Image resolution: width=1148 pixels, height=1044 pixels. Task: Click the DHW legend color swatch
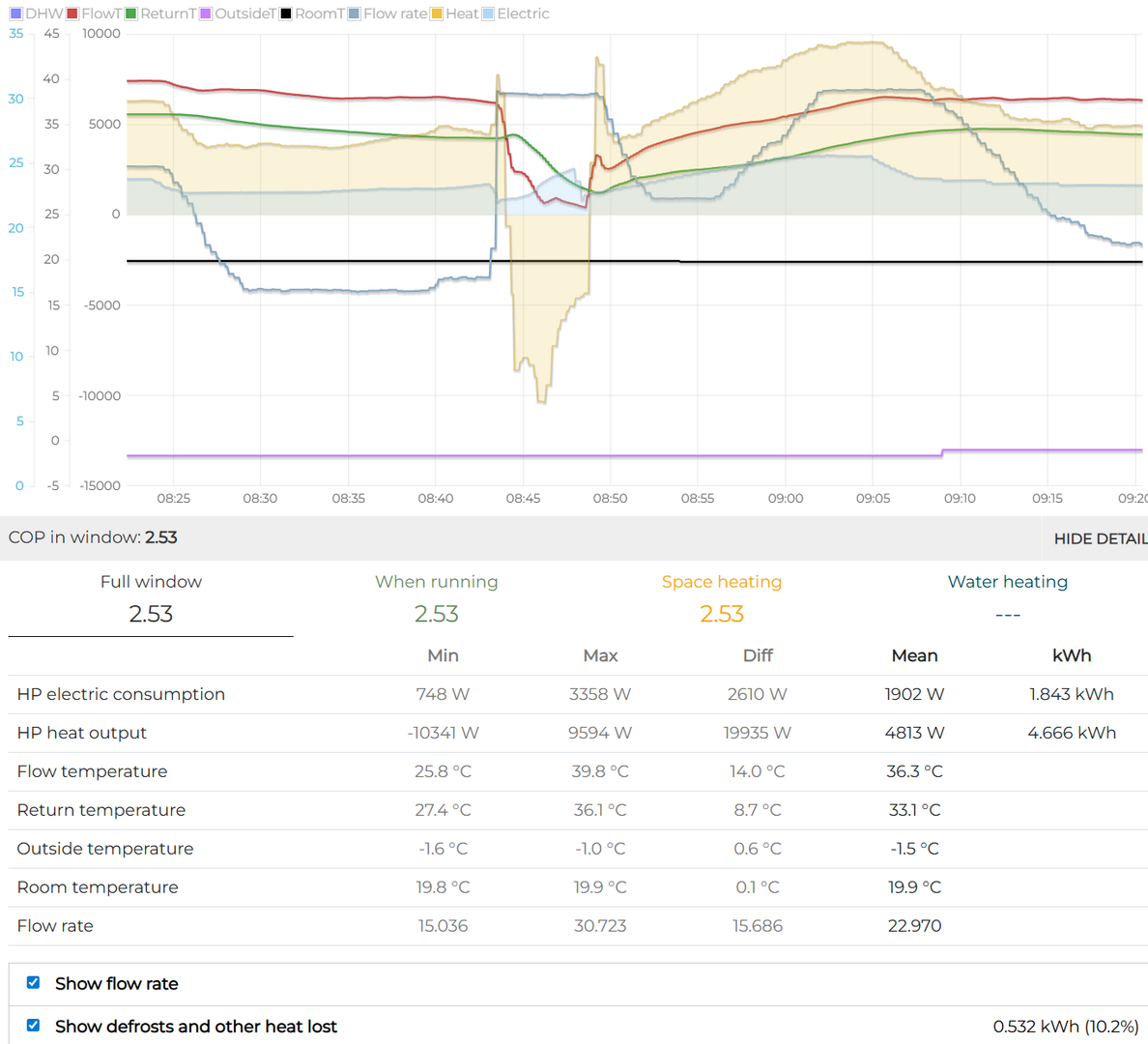click(15, 14)
